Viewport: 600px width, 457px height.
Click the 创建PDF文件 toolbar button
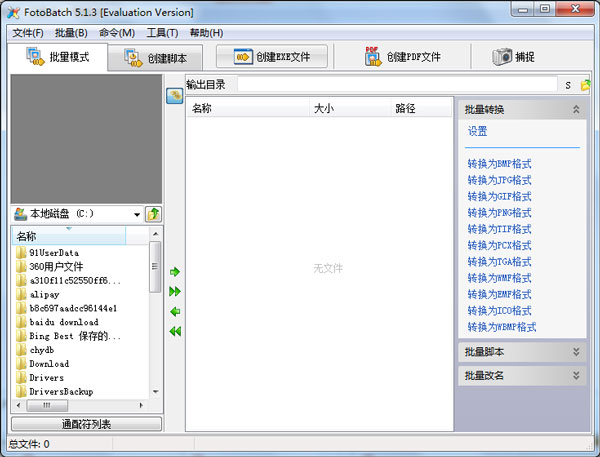pos(402,57)
